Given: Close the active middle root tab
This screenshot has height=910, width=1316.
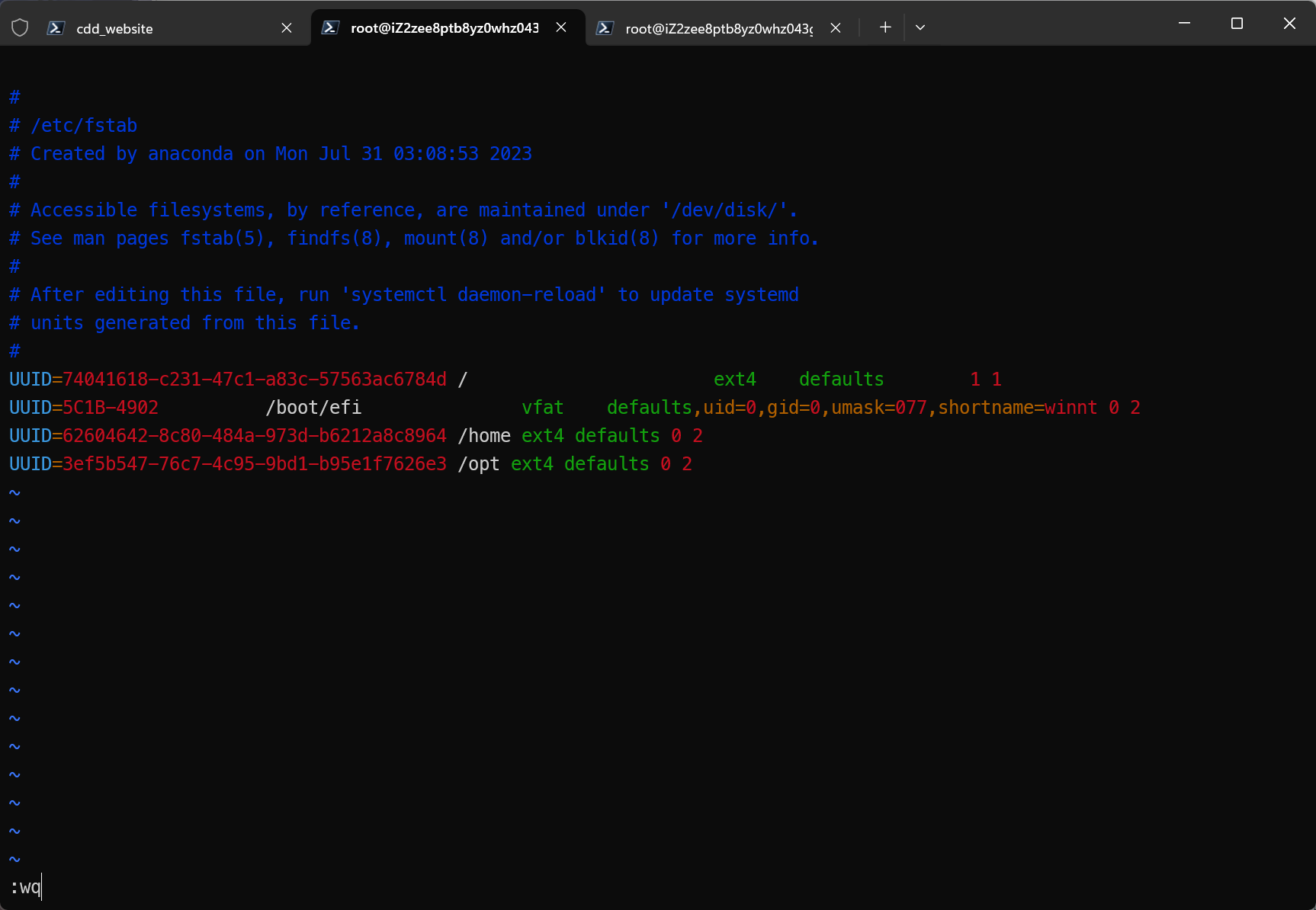Looking at the screenshot, I should (x=561, y=27).
